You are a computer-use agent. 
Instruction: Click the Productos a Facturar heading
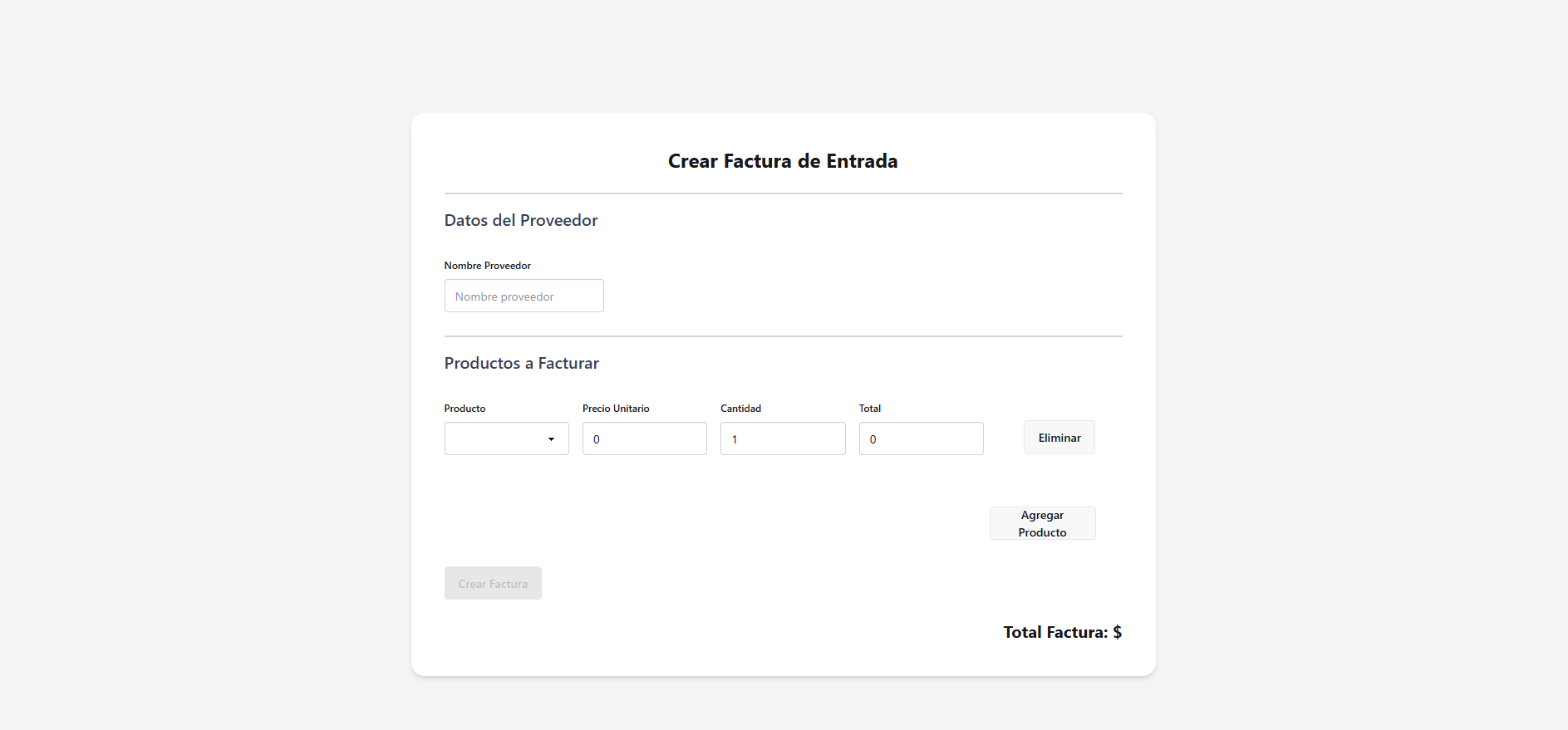click(x=521, y=363)
